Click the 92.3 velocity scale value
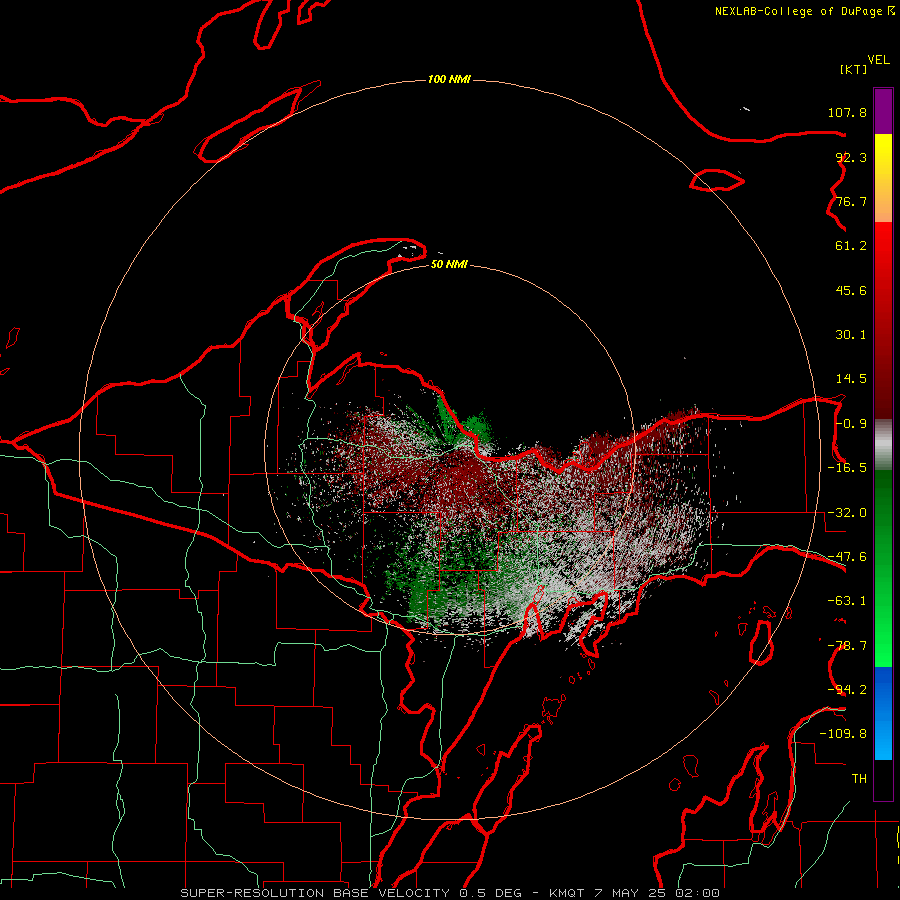This screenshot has width=900, height=900. (851, 157)
